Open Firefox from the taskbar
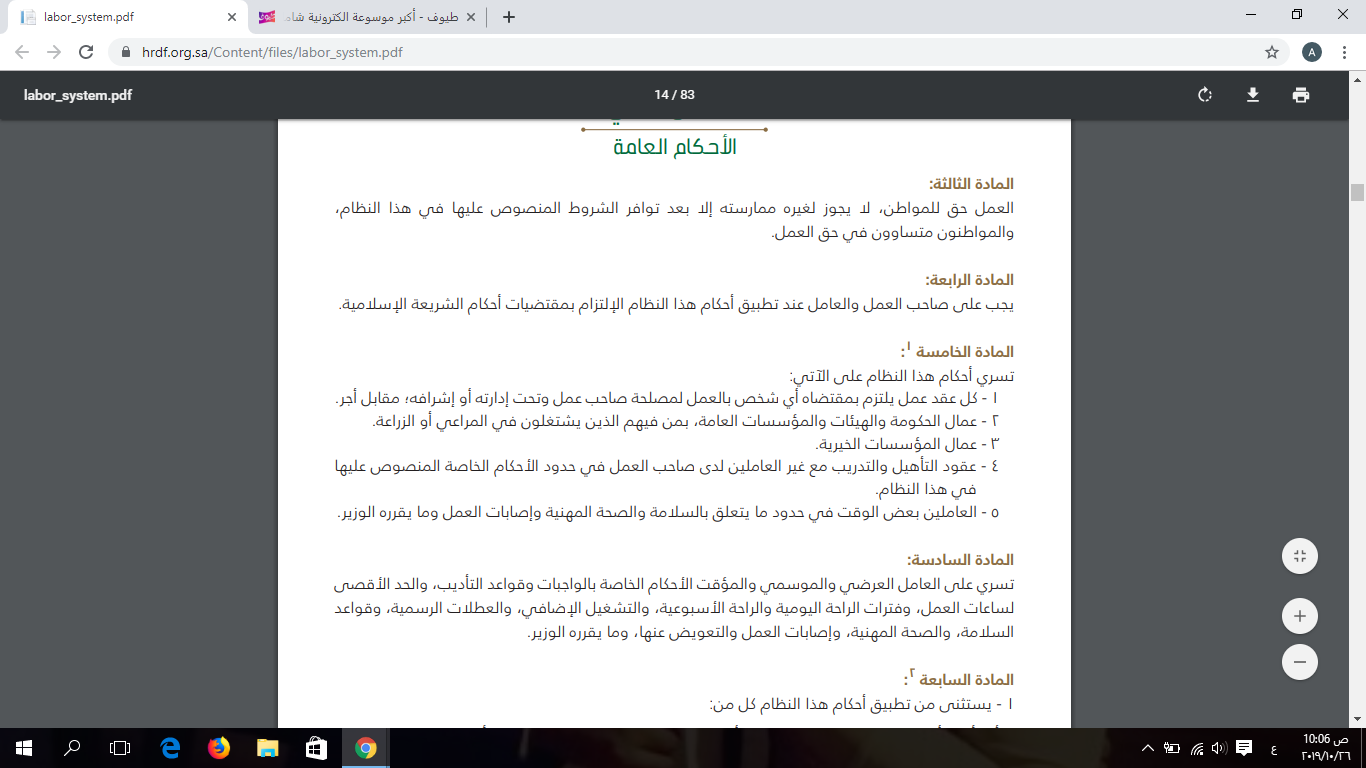This screenshot has width=1366, height=768. click(x=218, y=748)
